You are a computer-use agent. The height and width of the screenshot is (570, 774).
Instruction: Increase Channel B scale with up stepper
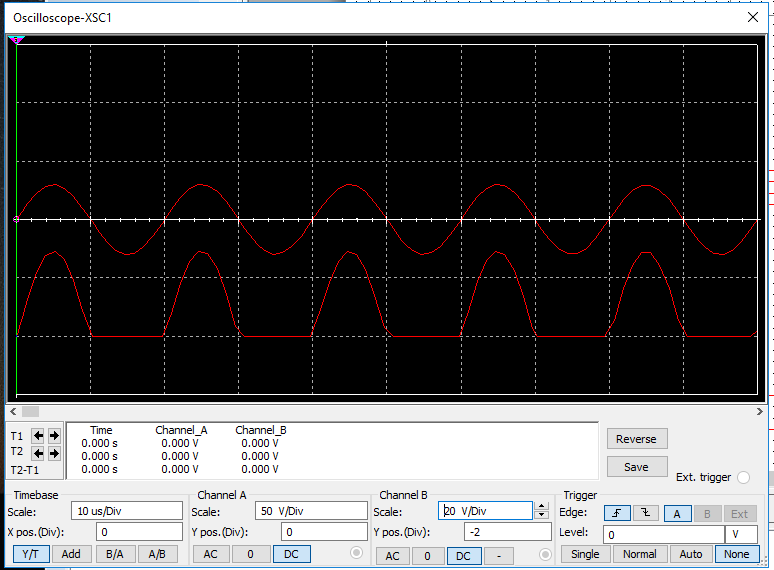[x=542, y=506]
